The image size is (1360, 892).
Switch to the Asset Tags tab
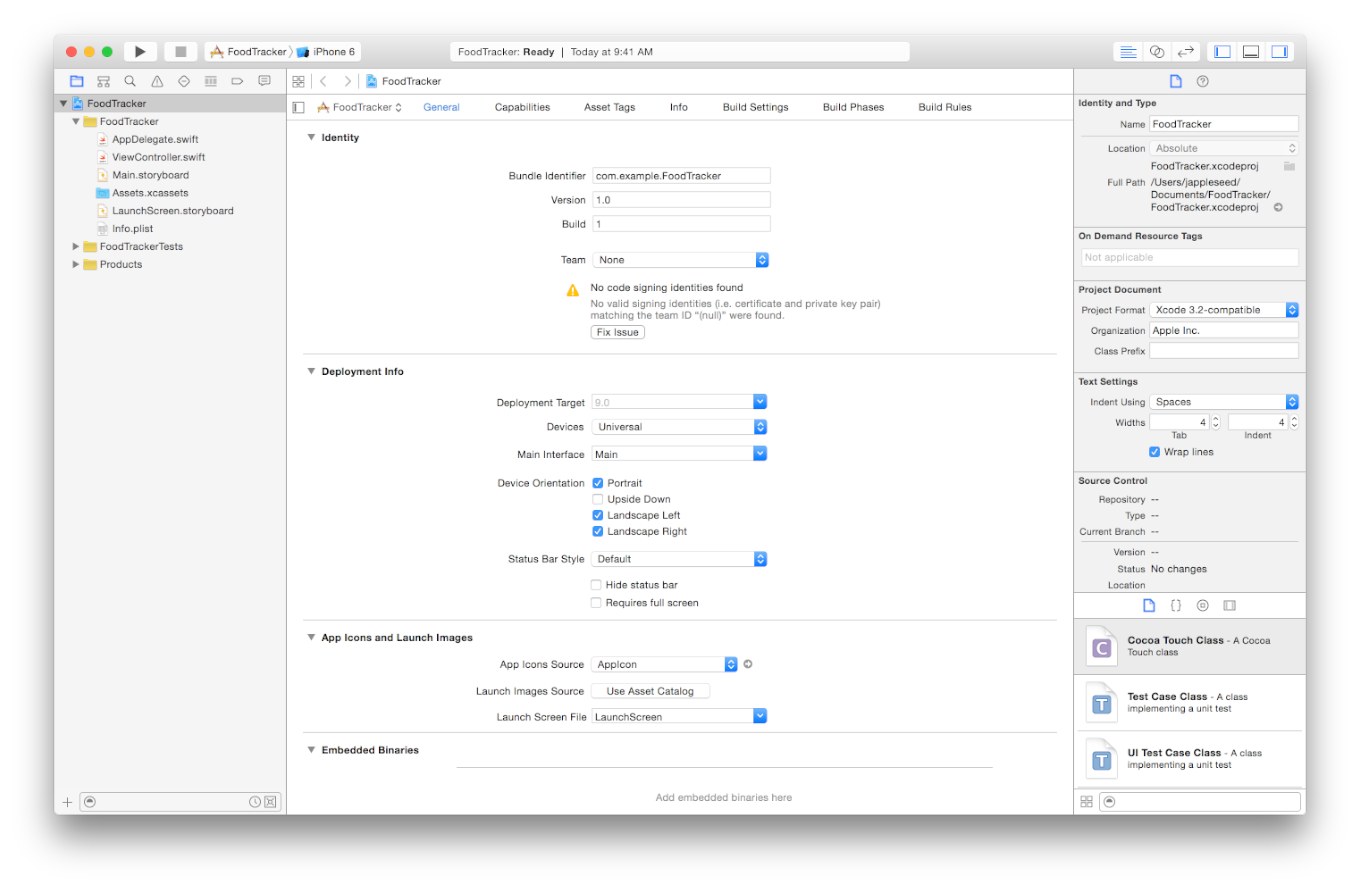(609, 107)
